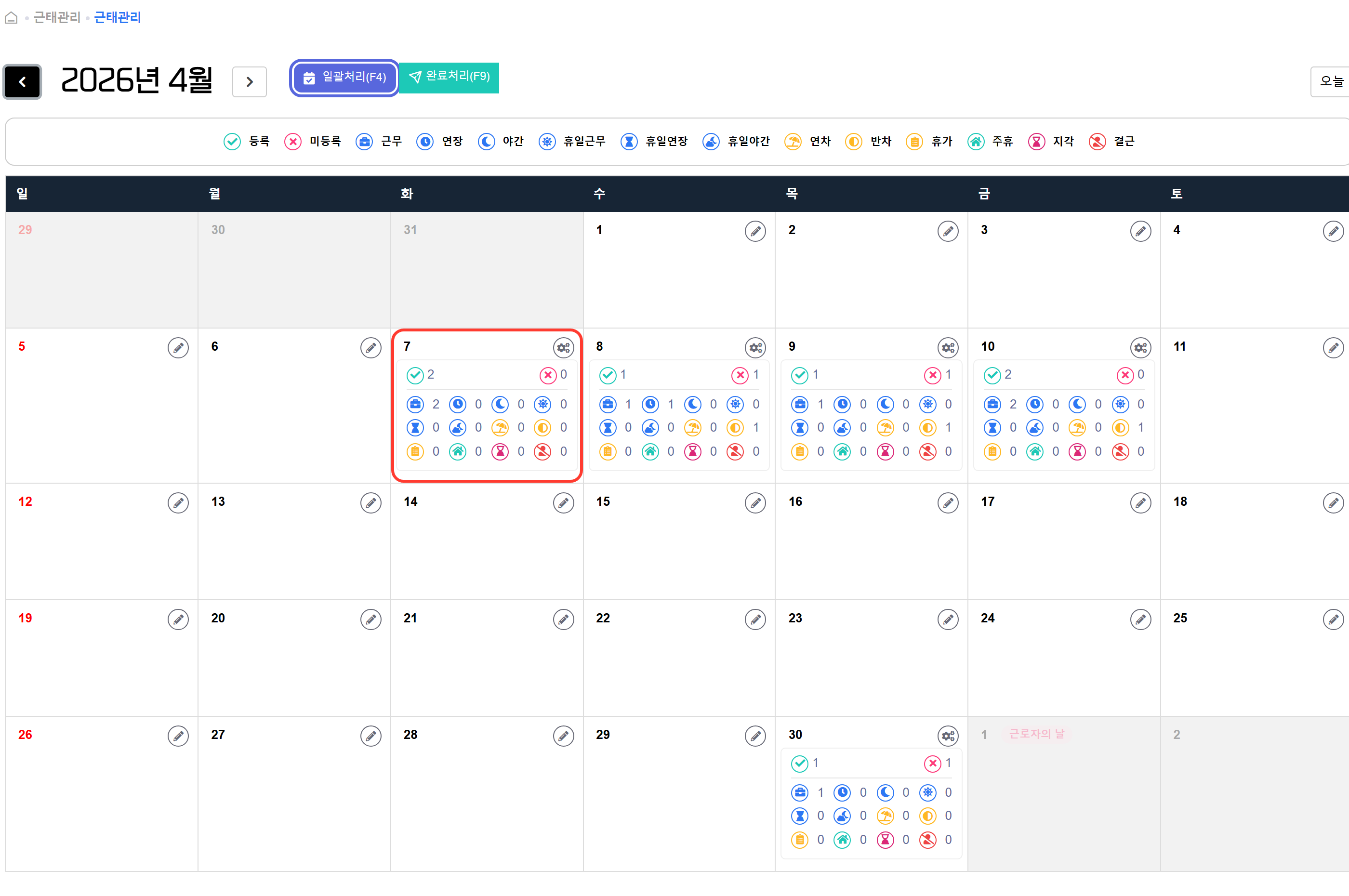Click the 주휴 house icon in the legend
Image resolution: width=1349 pixels, height=896 pixels.
pyautogui.click(x=976, y=142)
